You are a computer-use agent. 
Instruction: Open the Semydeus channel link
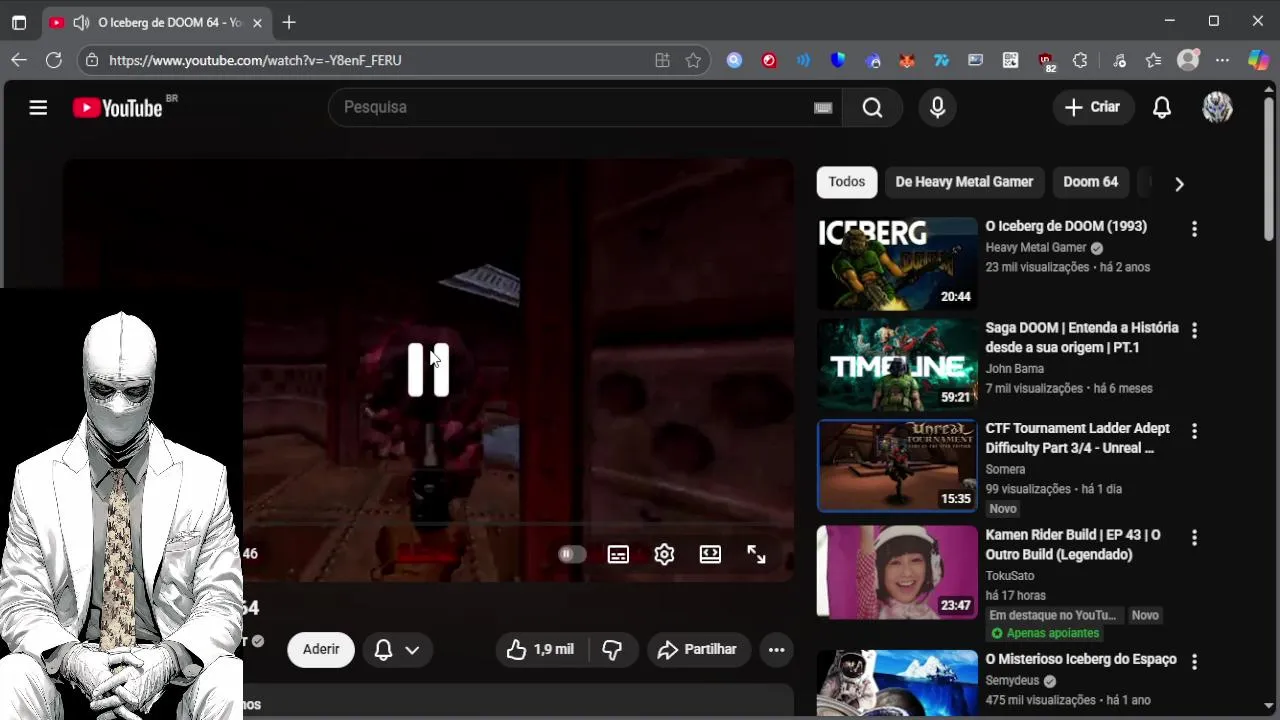click(1013, 681)
